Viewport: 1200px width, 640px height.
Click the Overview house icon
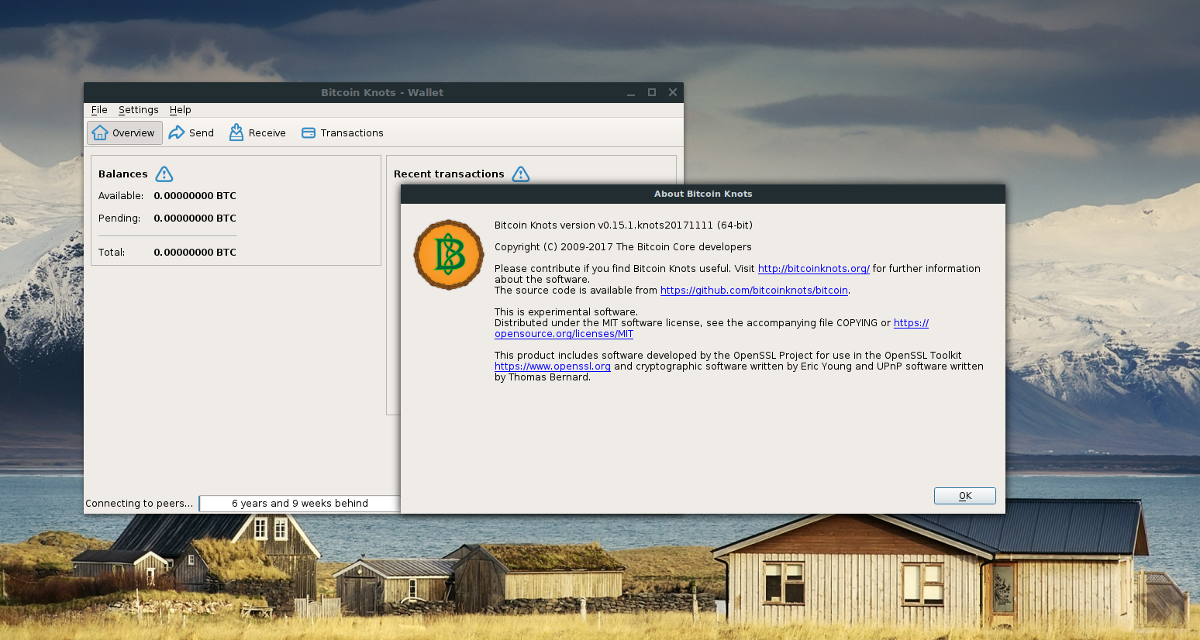click(x=100, y=133)
